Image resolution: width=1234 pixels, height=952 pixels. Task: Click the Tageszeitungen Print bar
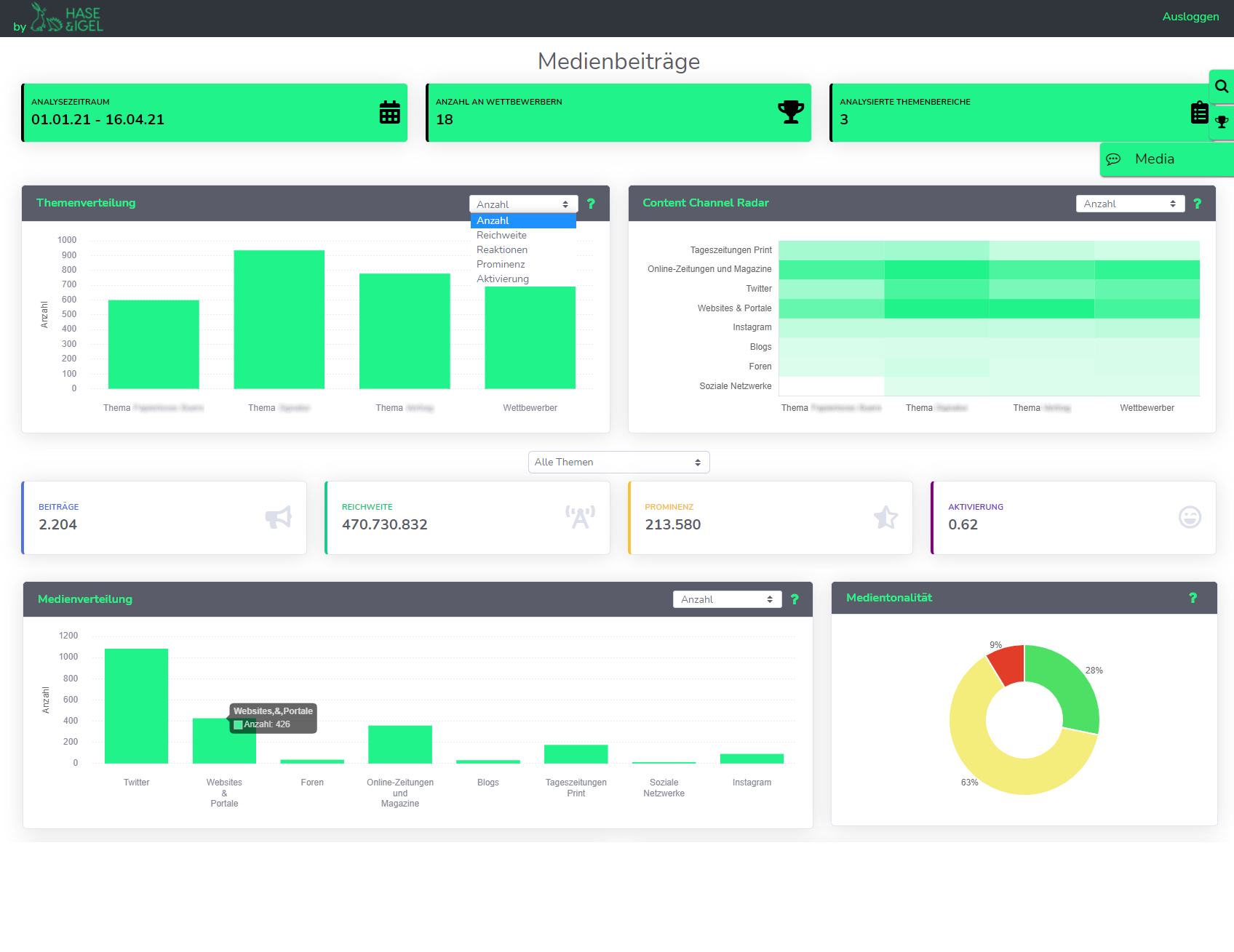pos(576,754)
